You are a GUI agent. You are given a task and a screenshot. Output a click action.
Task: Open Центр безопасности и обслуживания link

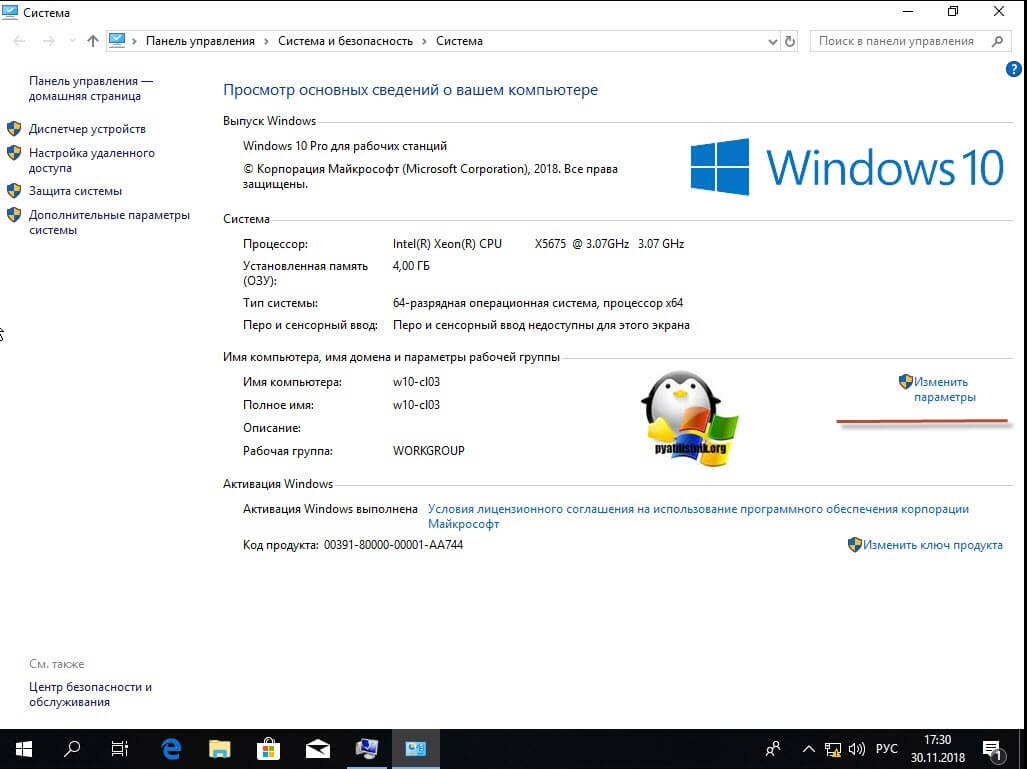coord(90,694)
